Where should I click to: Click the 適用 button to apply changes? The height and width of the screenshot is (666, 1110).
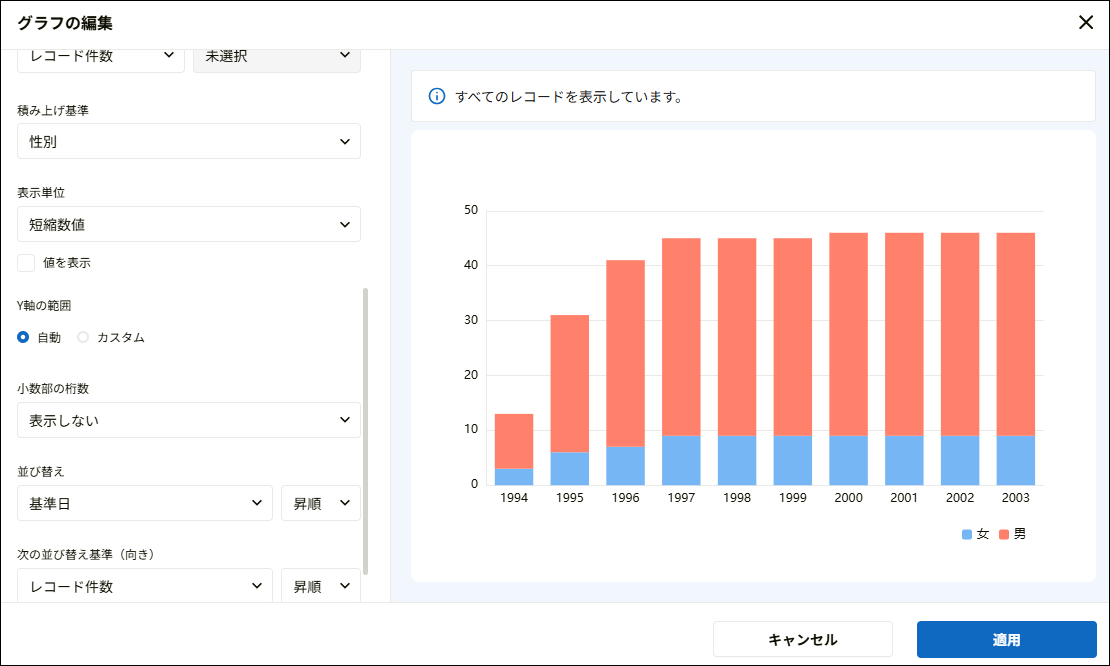(x=1006, y=639)
